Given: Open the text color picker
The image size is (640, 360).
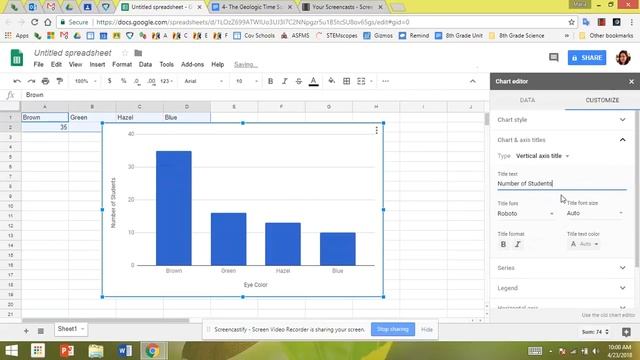Looking at the screenshot, I should [313, 81].
